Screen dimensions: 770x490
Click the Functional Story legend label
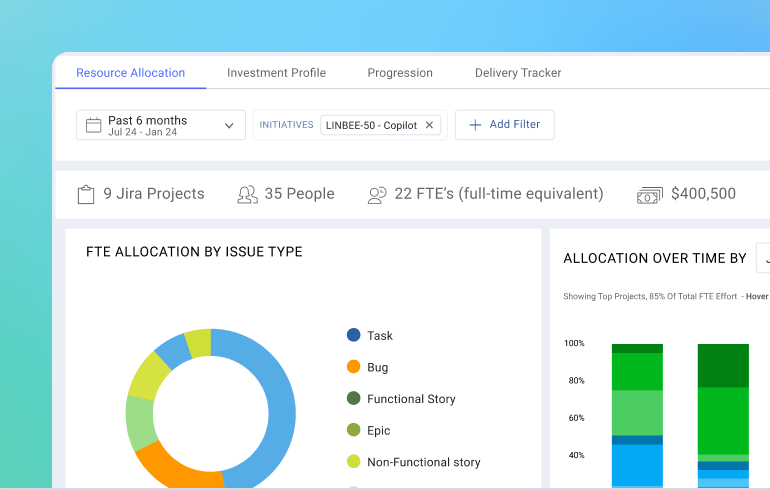(x=412, y=399)
